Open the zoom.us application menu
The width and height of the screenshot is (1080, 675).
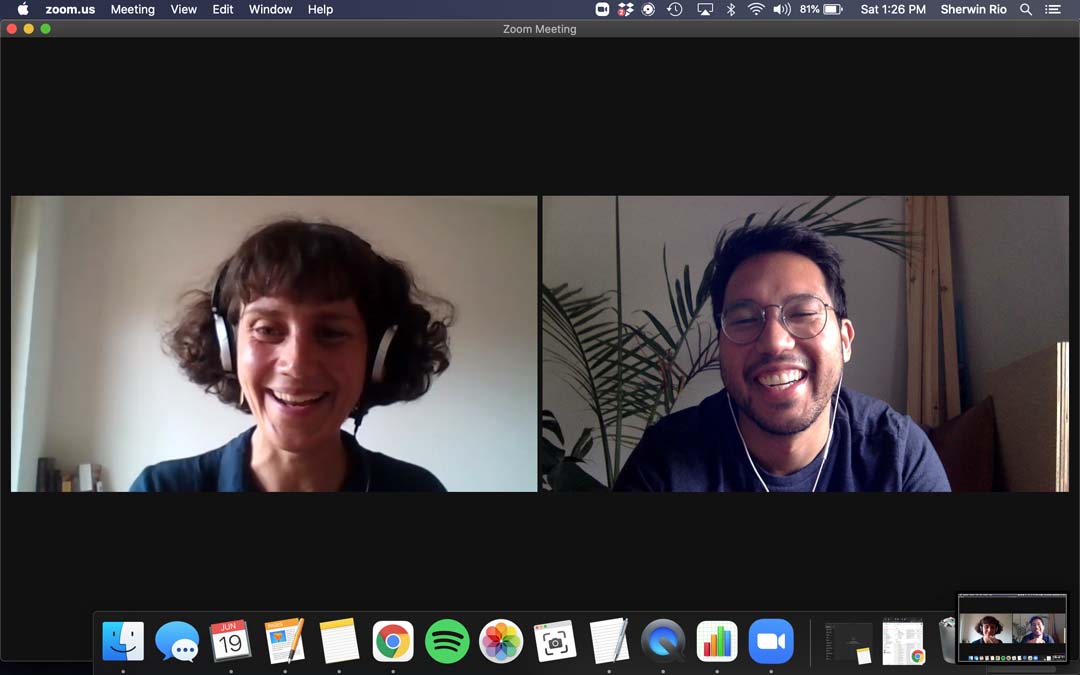[x=70, y=9]
